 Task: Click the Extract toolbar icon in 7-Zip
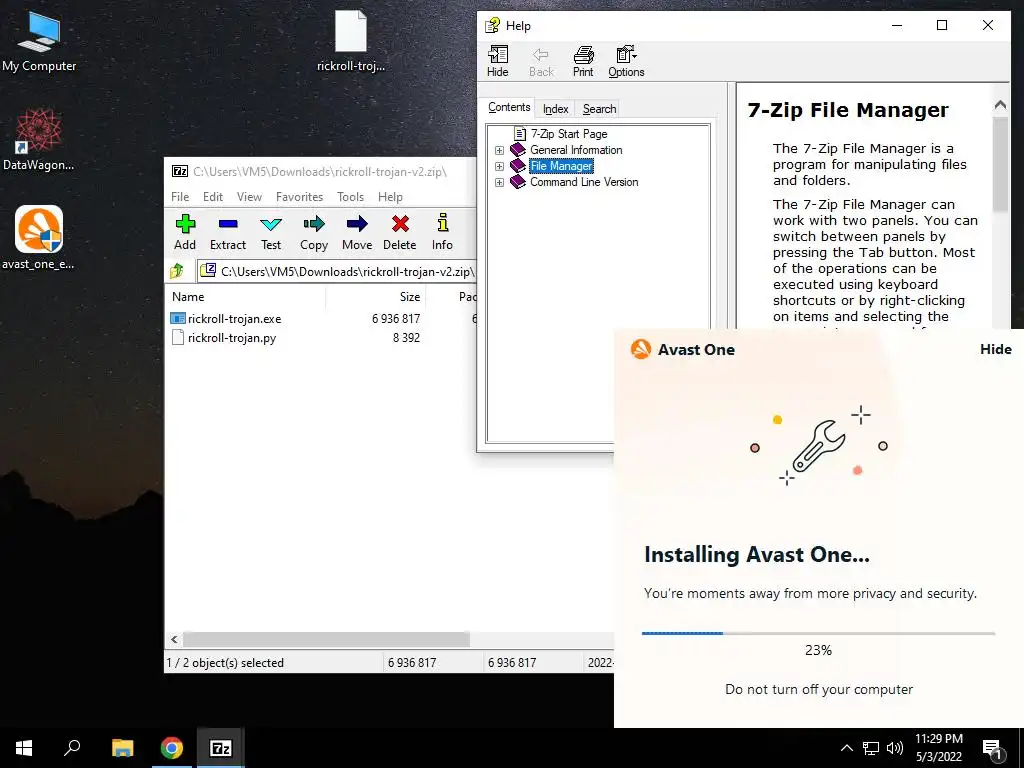(228, 232)
